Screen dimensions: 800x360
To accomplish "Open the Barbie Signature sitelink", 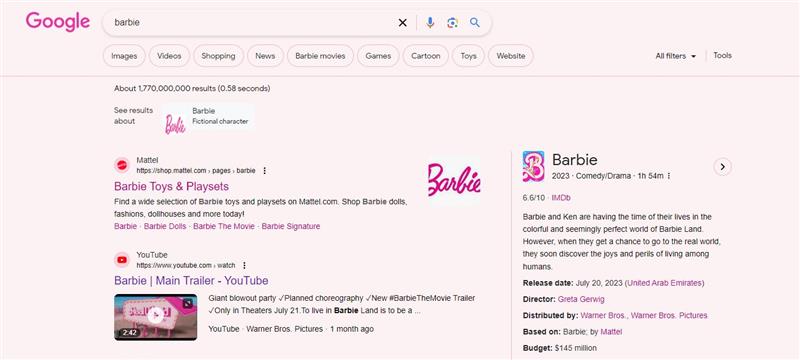I will pyautogui.click(x=291, y=226).
